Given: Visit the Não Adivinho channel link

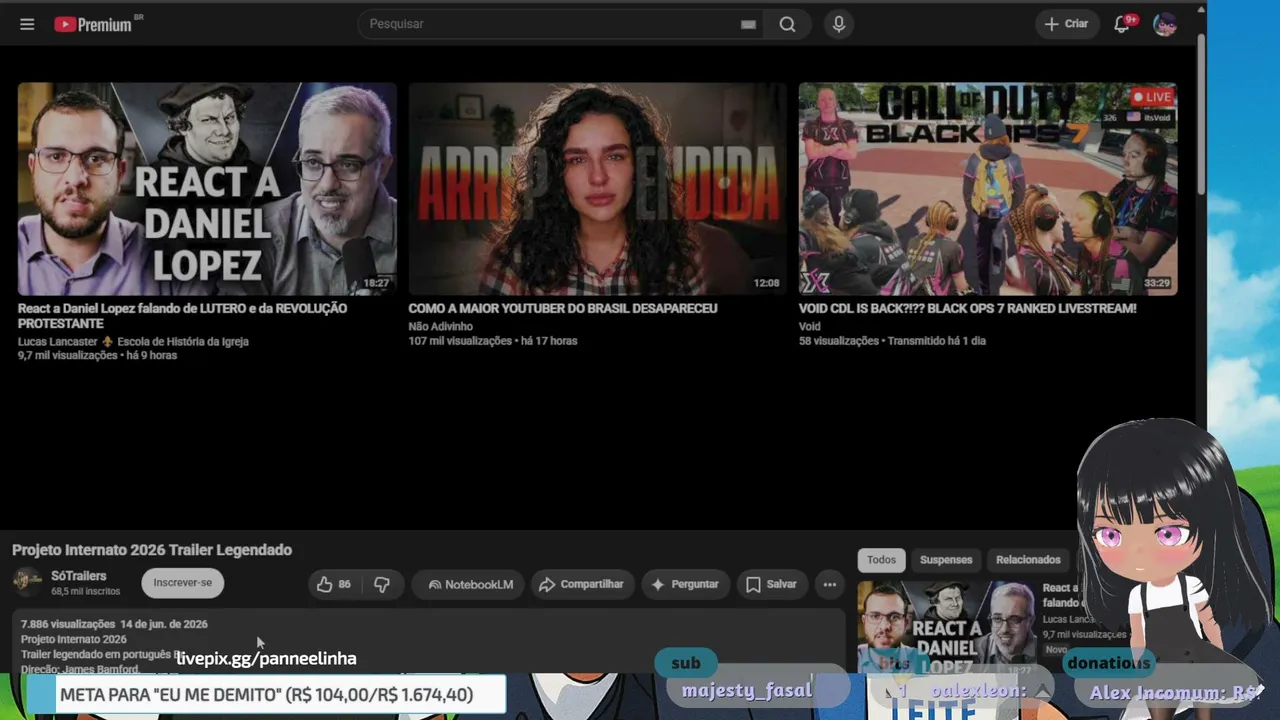Looking at the screenshot, I should tap(440, 326).
